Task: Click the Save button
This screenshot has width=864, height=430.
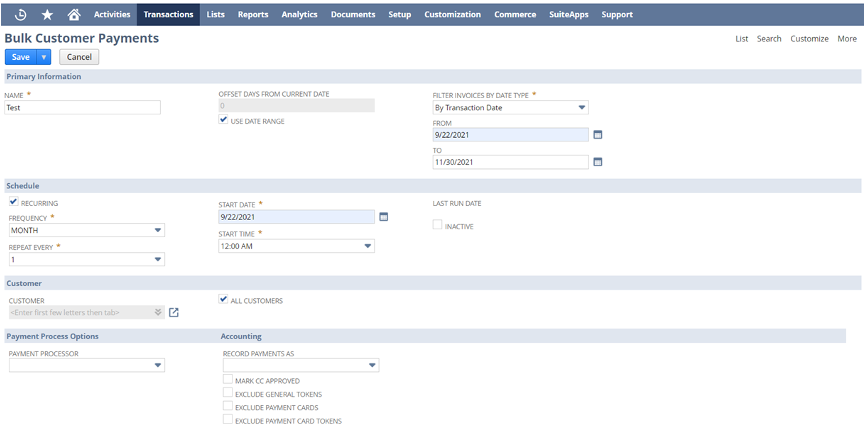Action: pyautogui.click(x=21, y=57)
